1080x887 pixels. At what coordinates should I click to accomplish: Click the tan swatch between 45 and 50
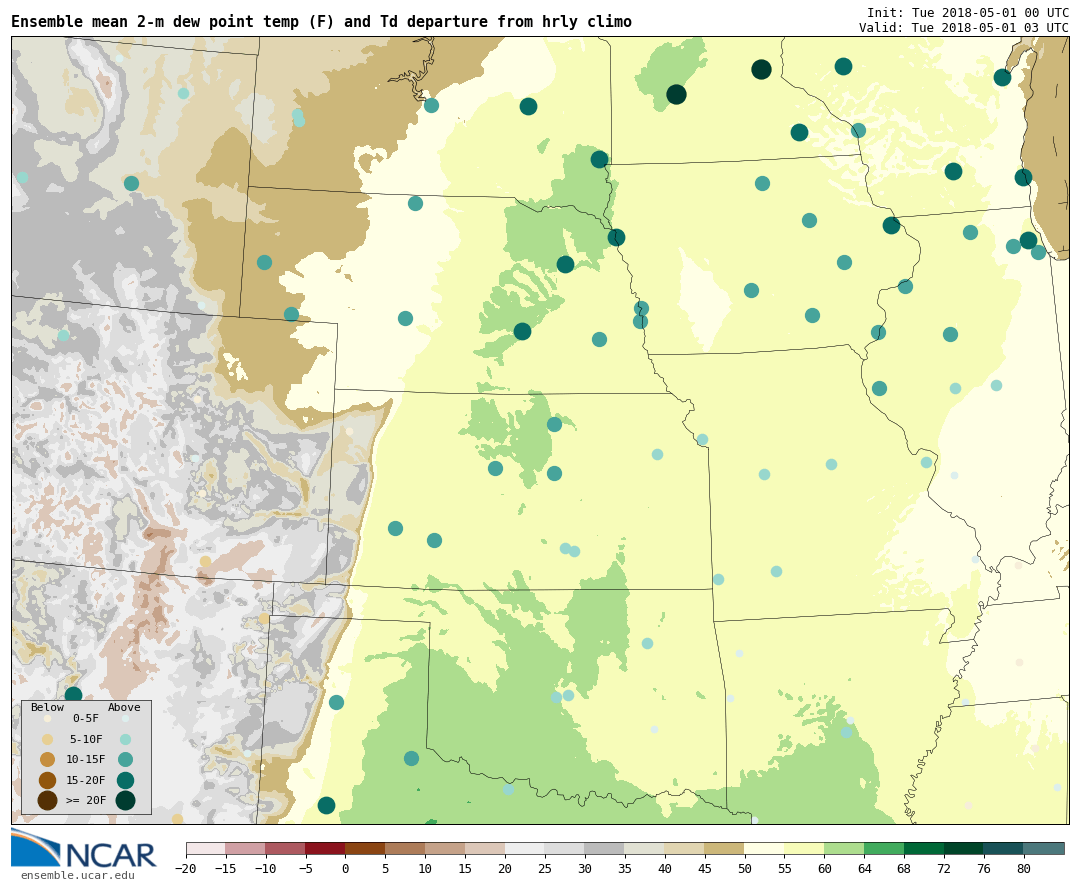click(x=725, y=848)
